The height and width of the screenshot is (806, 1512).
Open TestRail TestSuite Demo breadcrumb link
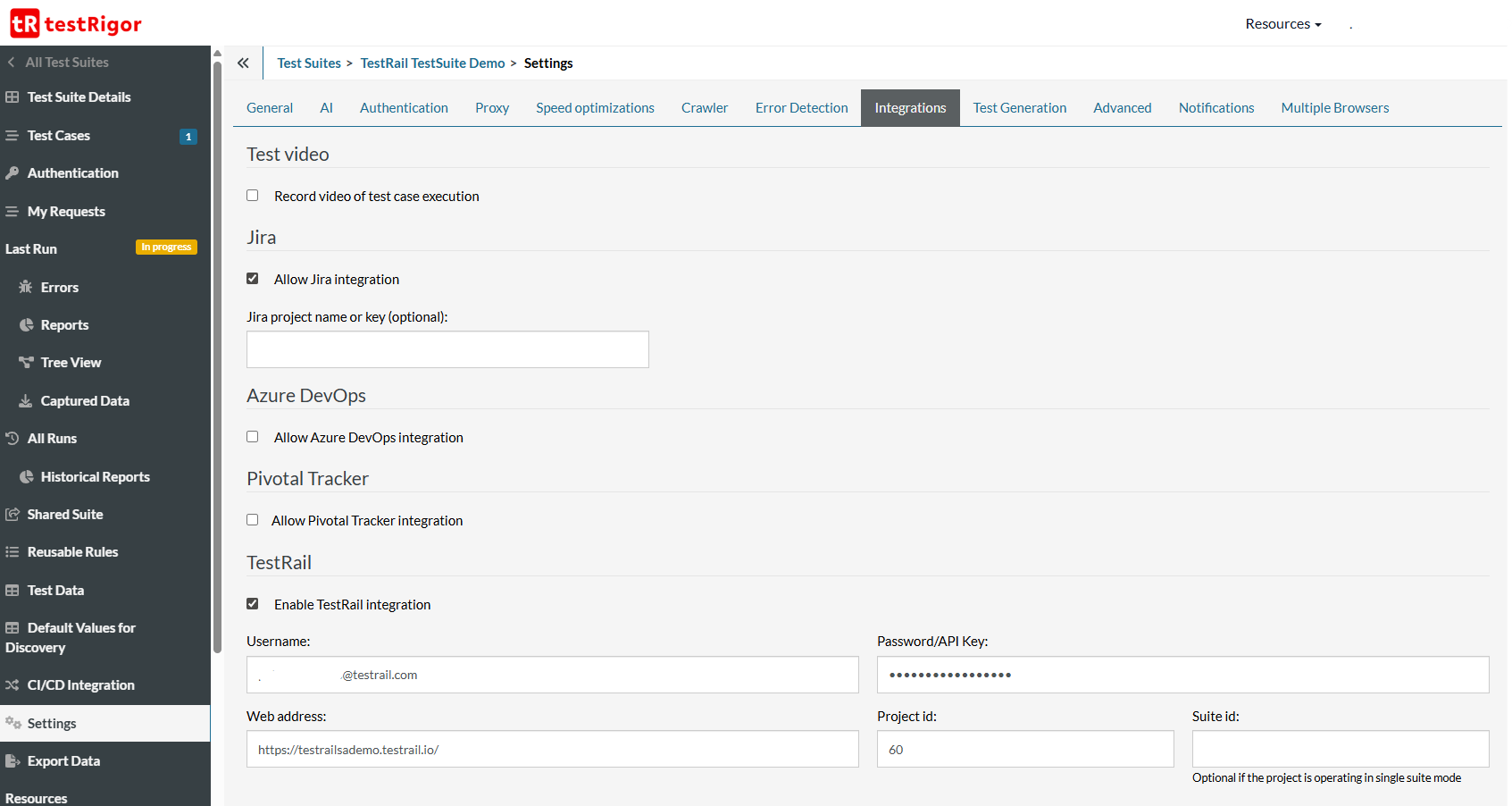(432, 63)
